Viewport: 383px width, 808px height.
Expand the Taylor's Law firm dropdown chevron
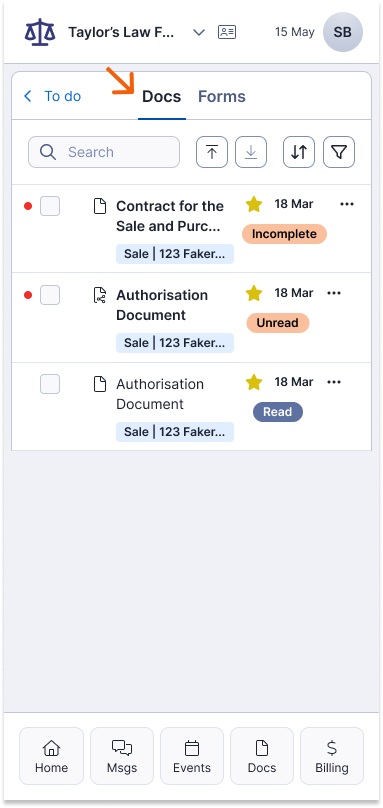[x=199, y=32]
